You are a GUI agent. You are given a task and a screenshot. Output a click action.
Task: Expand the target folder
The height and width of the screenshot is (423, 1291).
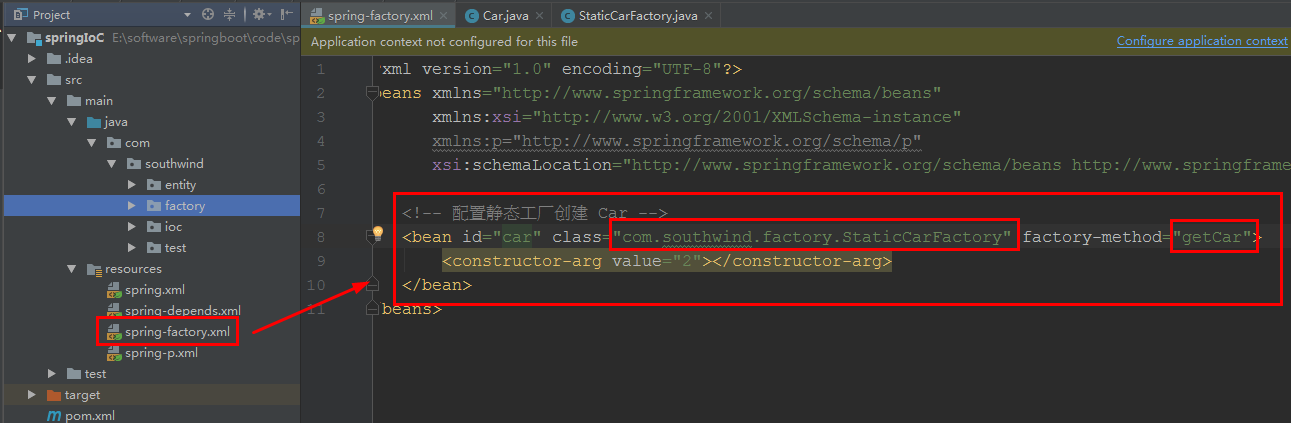pyautogui.click(x=33, y=395)
